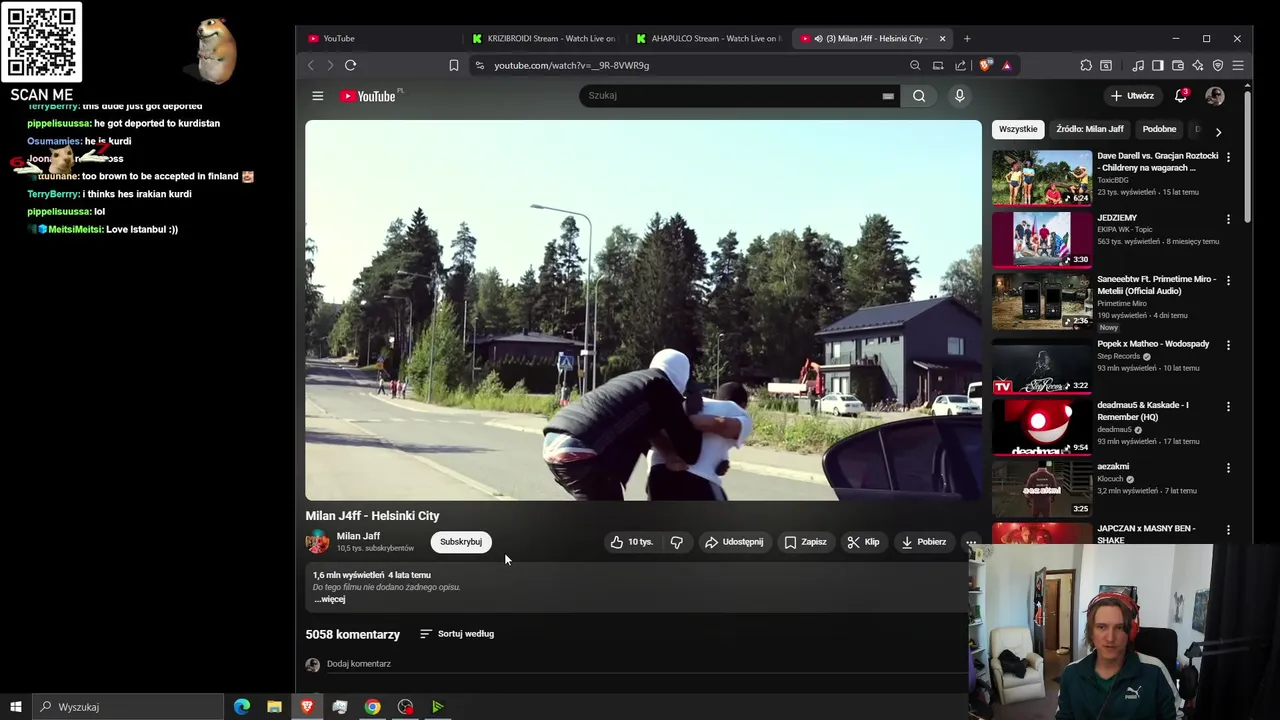Click the Utwórz create button

click(x=1132, y=96)
